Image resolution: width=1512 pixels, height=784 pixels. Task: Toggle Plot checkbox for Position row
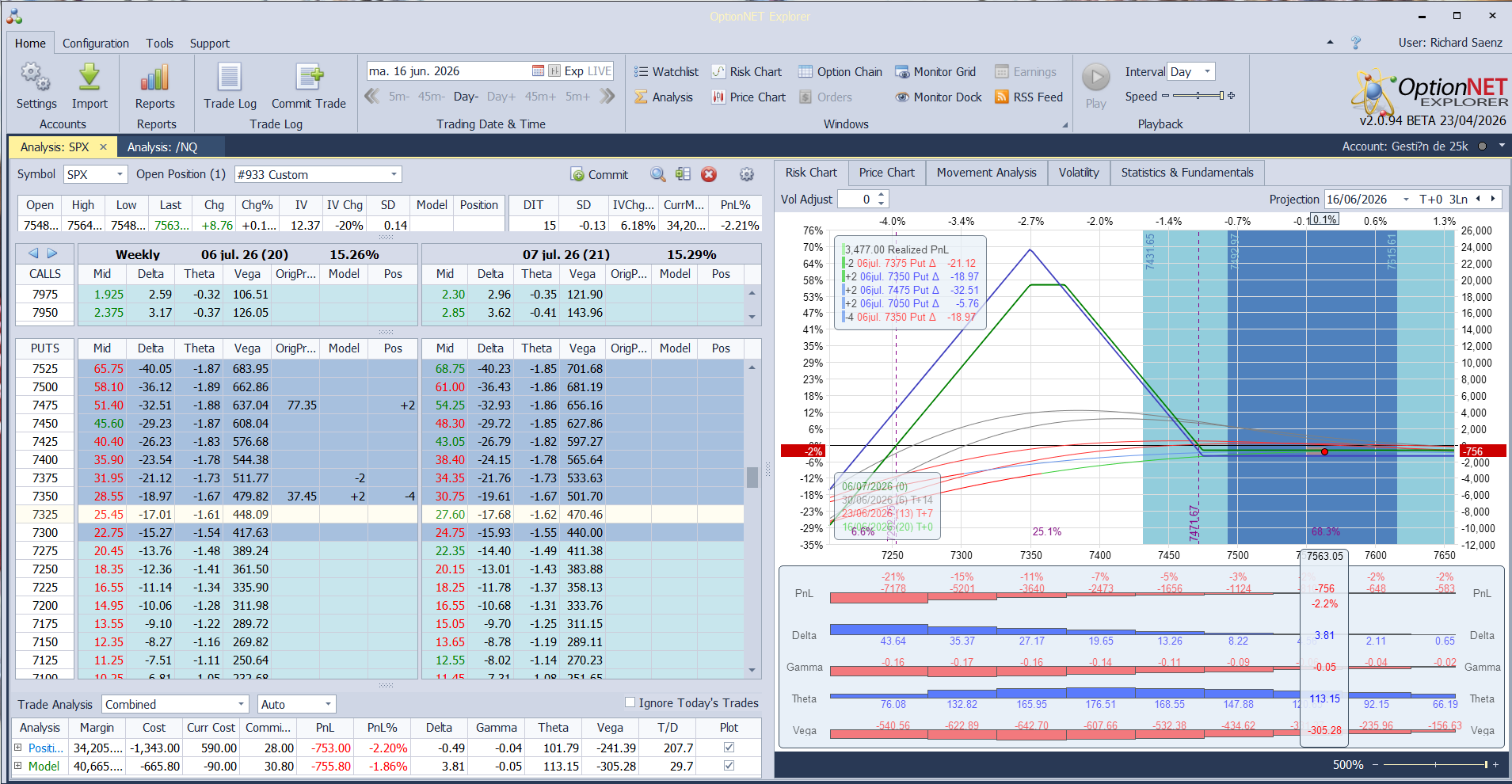(x=729, y=748)
